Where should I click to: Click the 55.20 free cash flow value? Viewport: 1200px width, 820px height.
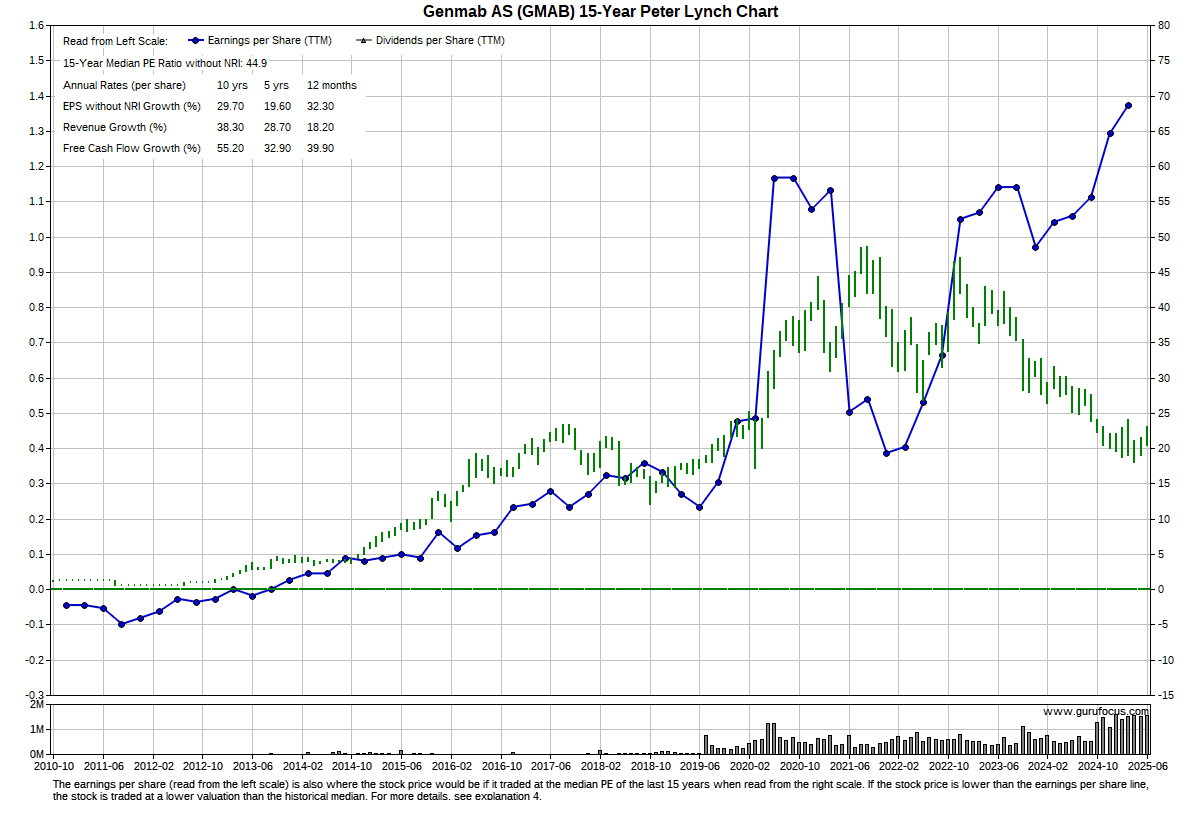tap(230, 148)
